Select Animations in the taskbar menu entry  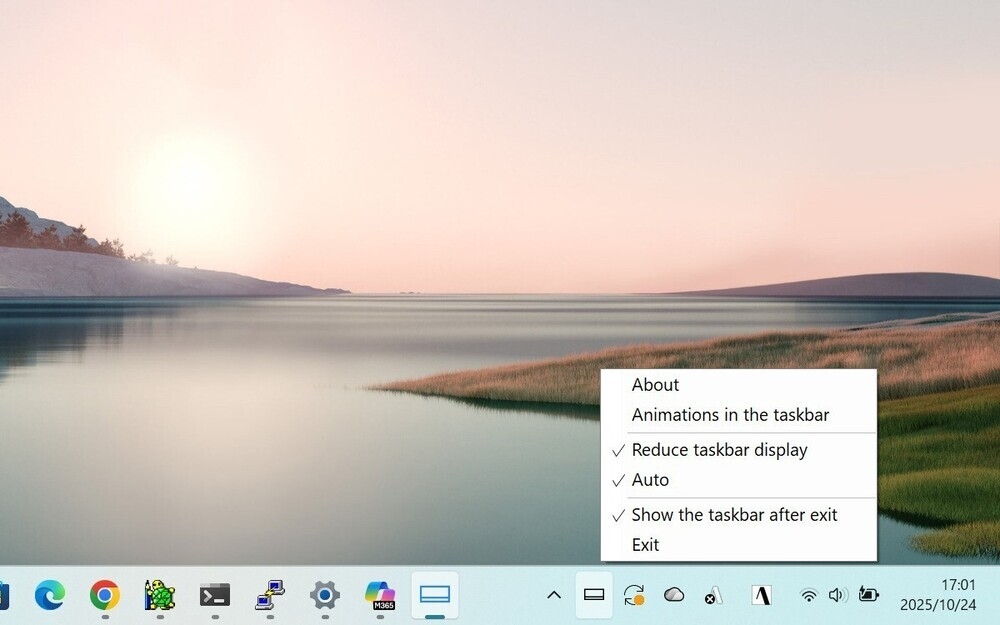739,415
